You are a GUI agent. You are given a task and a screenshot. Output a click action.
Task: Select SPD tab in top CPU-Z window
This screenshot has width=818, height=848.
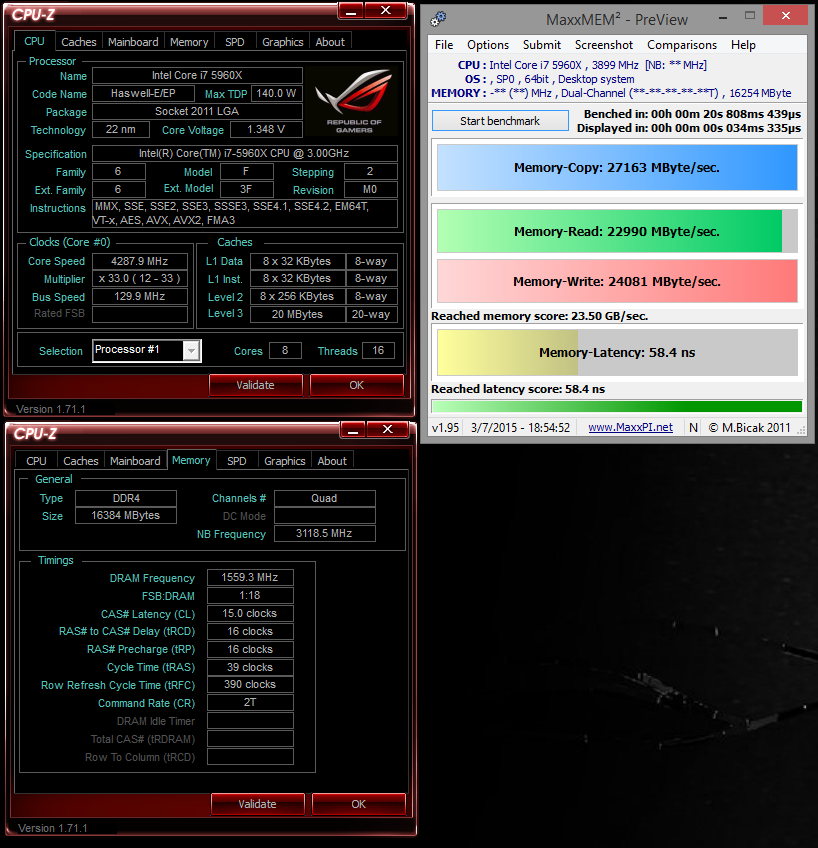235,42
